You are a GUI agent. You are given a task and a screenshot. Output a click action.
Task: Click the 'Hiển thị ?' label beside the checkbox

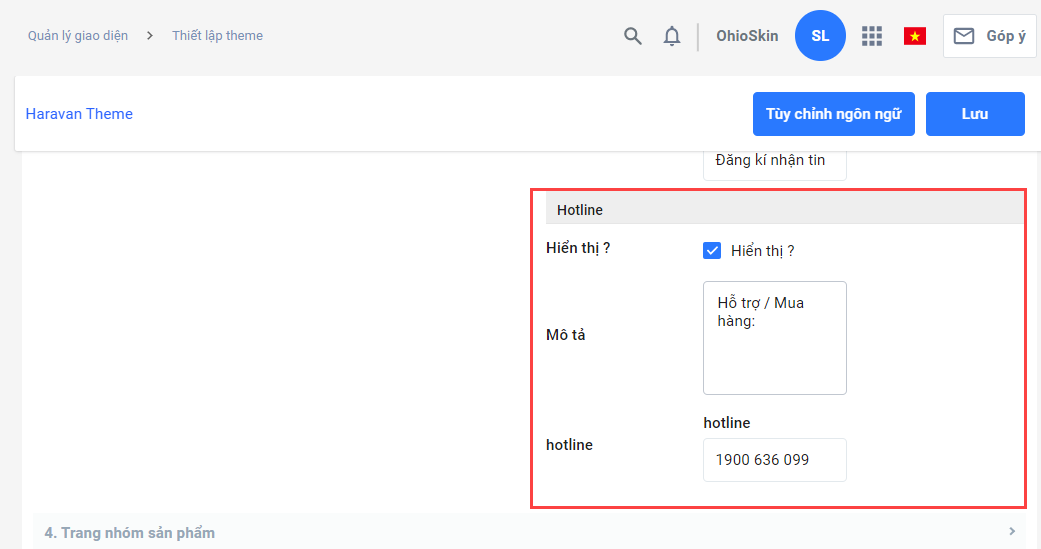pyautogui.click(x=763, y=251)
